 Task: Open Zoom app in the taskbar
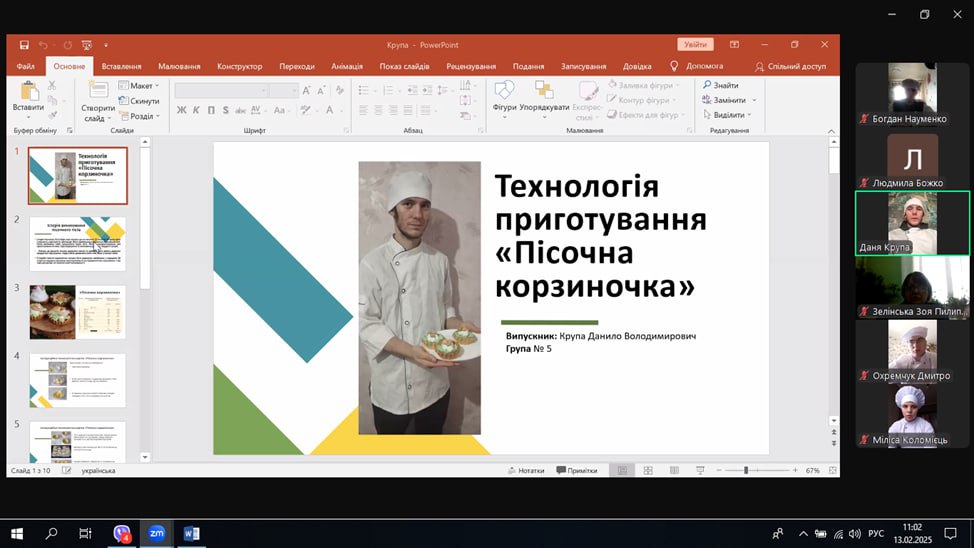[x=156, y=534]
